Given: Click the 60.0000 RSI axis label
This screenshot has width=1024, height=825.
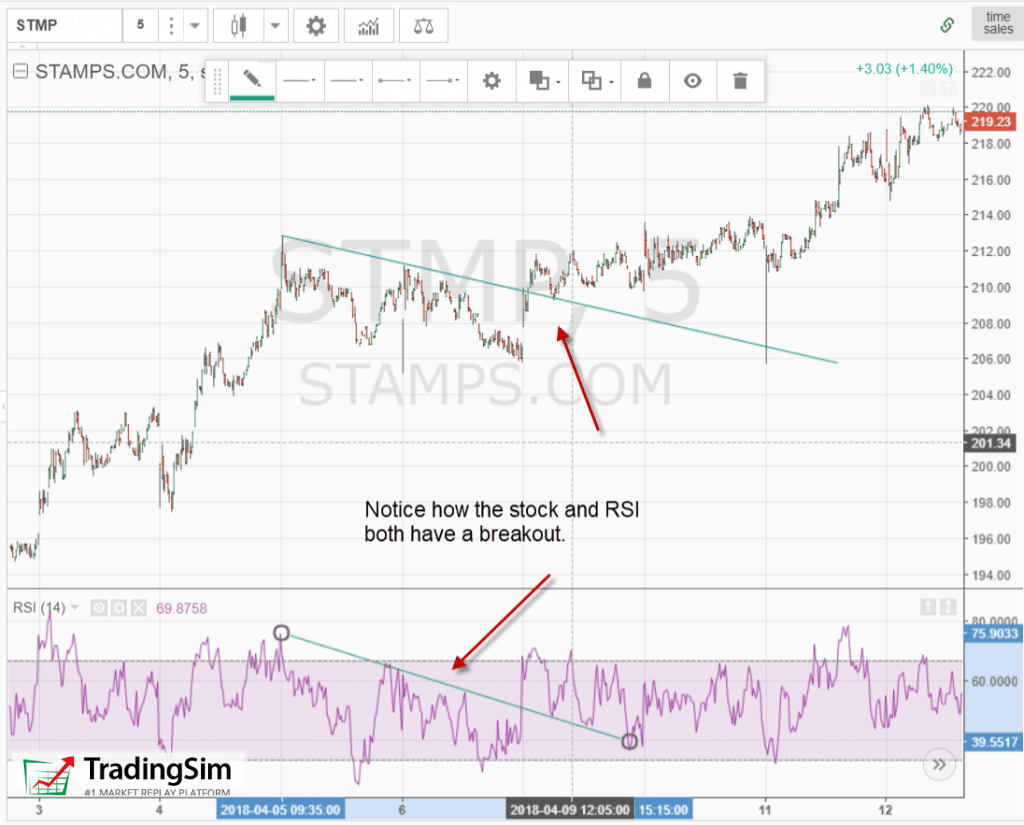Looking at the screenshot, I should 995,681.
